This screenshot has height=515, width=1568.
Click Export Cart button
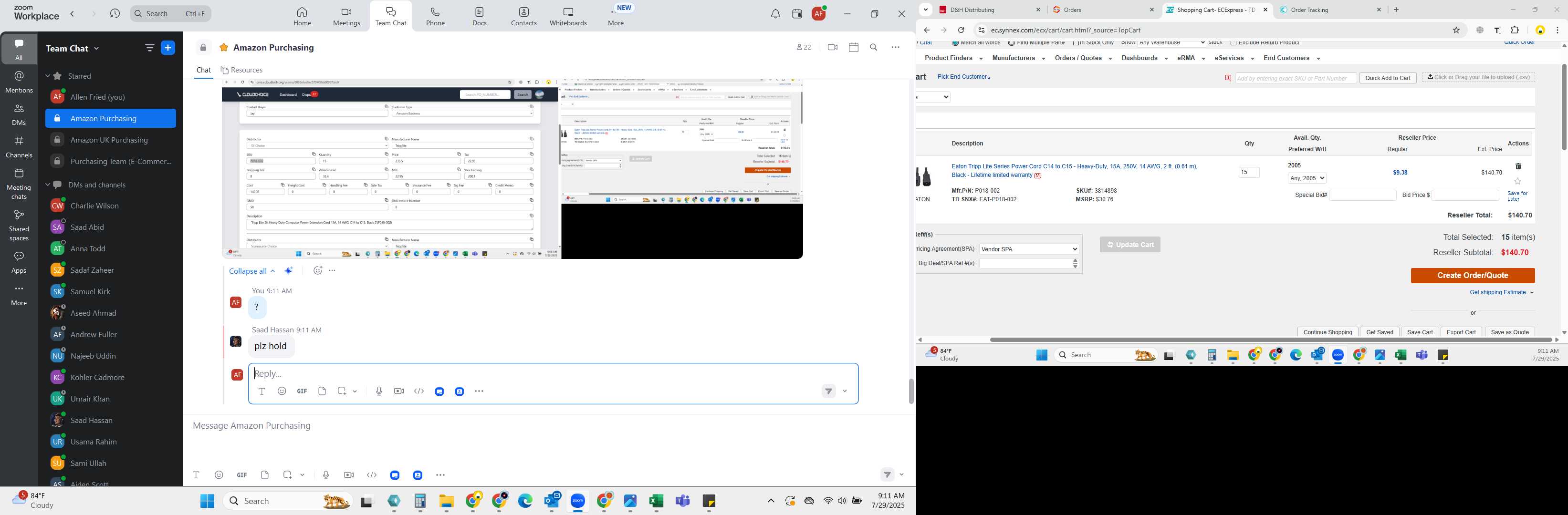coord(1461,332)
